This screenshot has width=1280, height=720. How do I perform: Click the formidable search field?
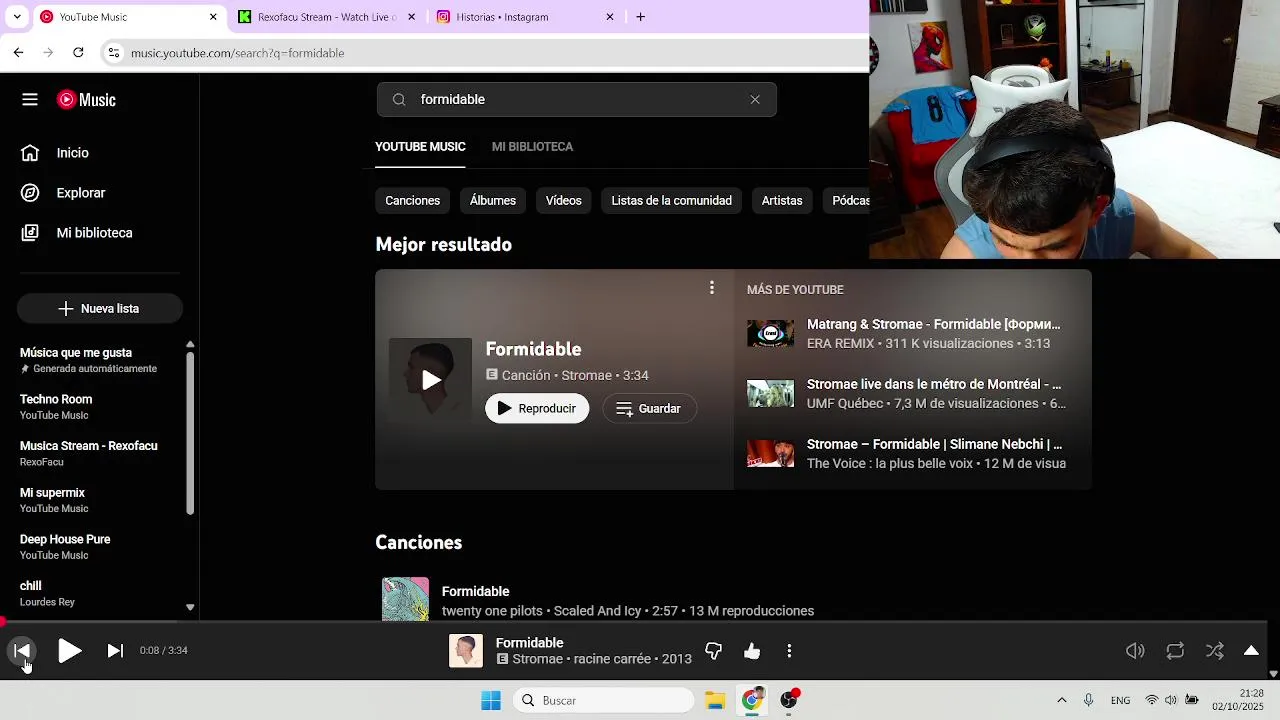tap(577, 99)
